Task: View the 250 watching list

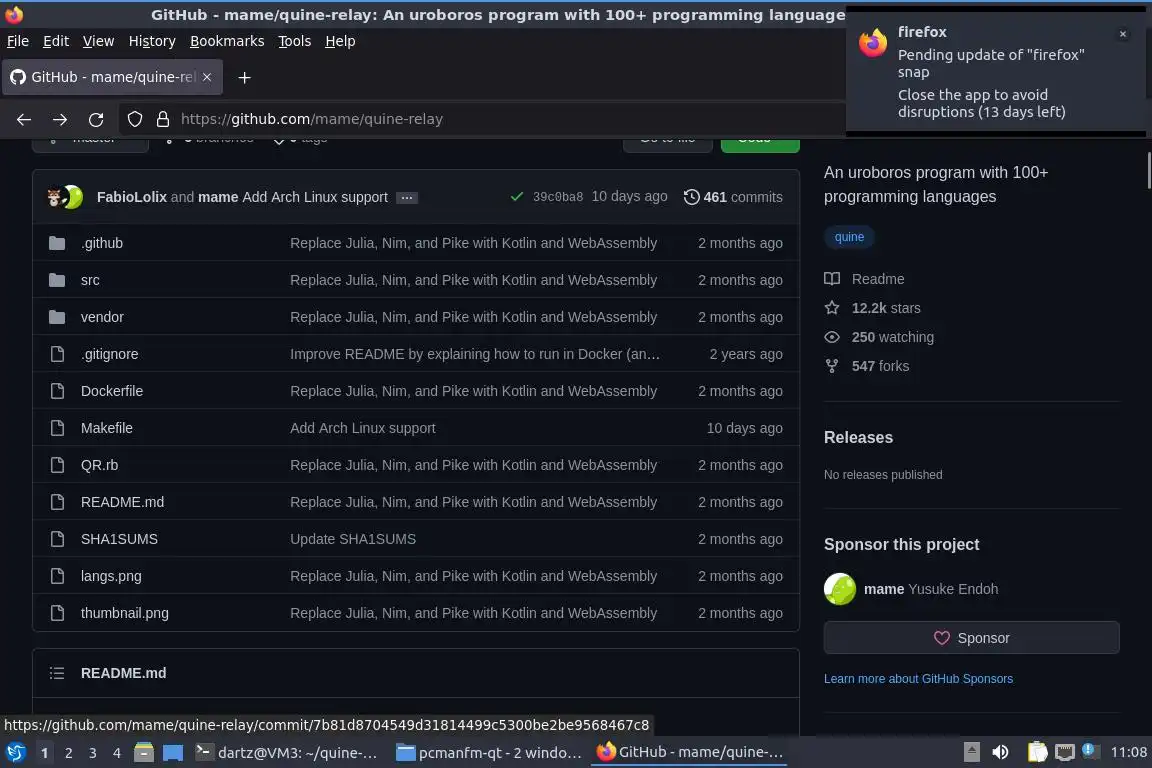Action: pos(879,337)
